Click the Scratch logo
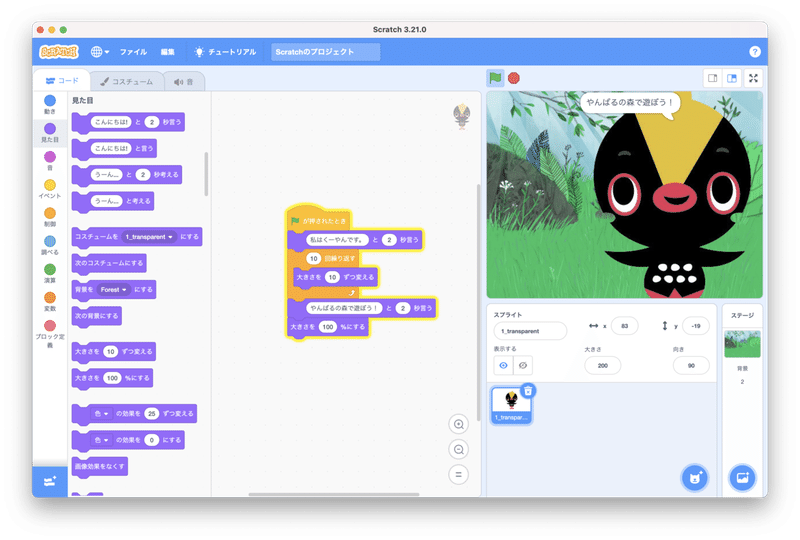Viewport: 800px width, 540px height. [x=59, y=52]
